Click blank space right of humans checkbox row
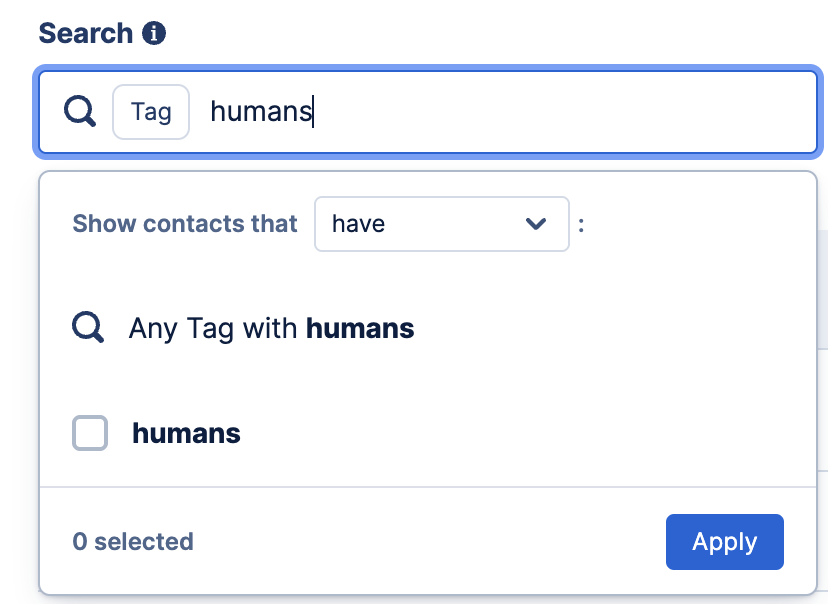The image size is (828, 604). coord(528,433)
